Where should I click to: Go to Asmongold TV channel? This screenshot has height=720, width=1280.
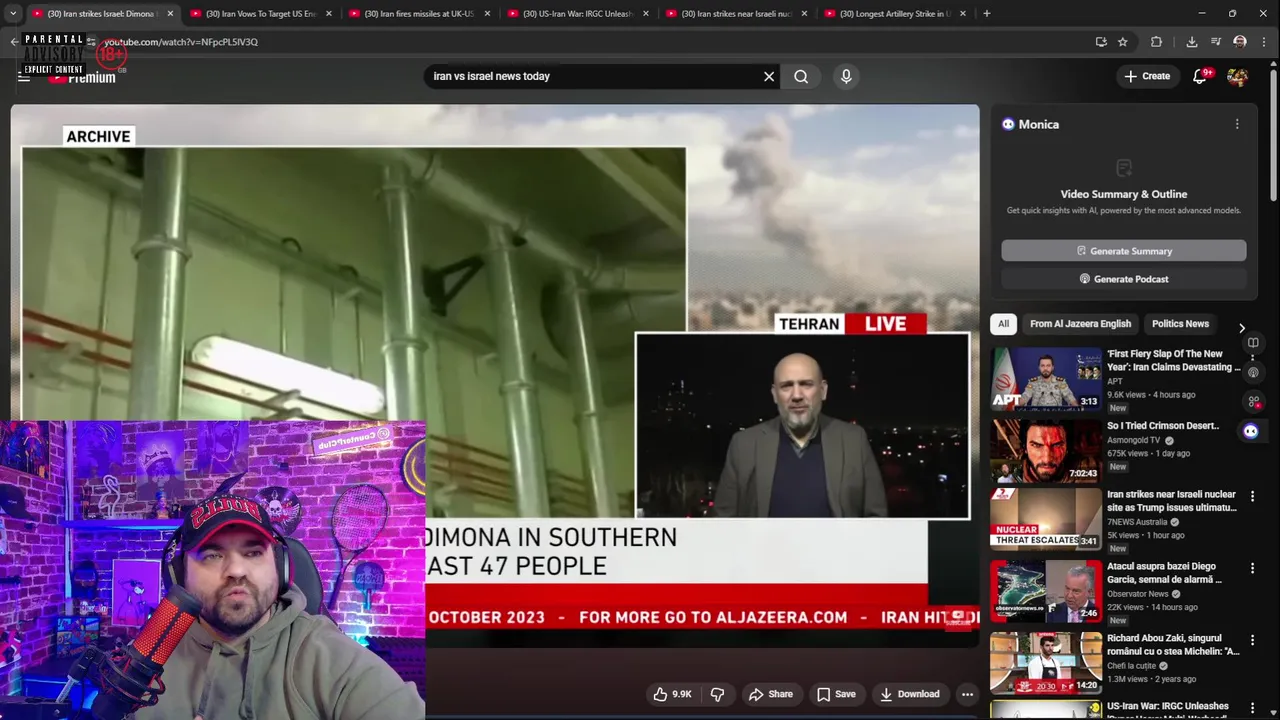tap(1134, 440)
